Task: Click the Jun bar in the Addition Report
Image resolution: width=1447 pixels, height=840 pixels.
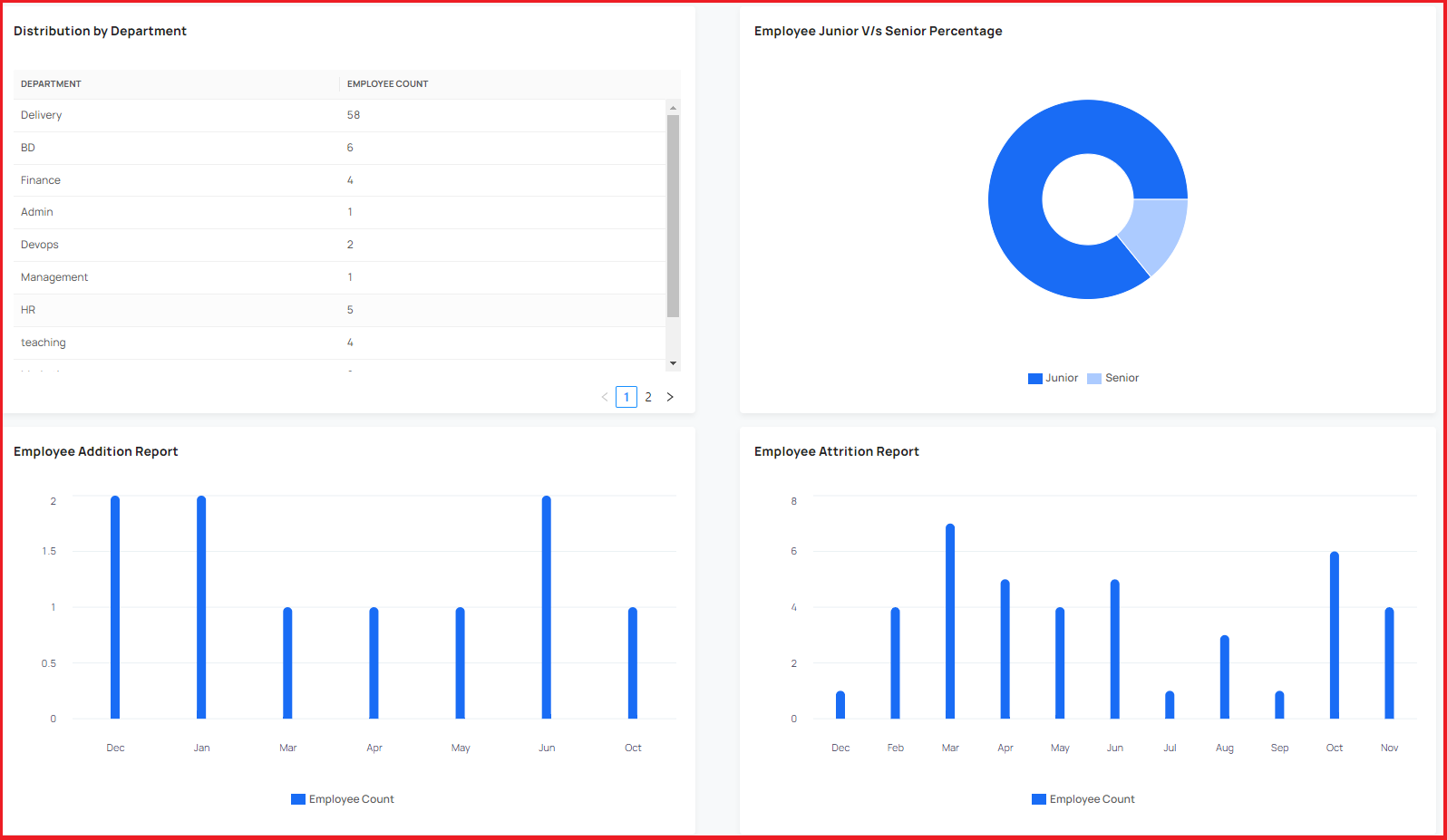Action: (547, 607)
